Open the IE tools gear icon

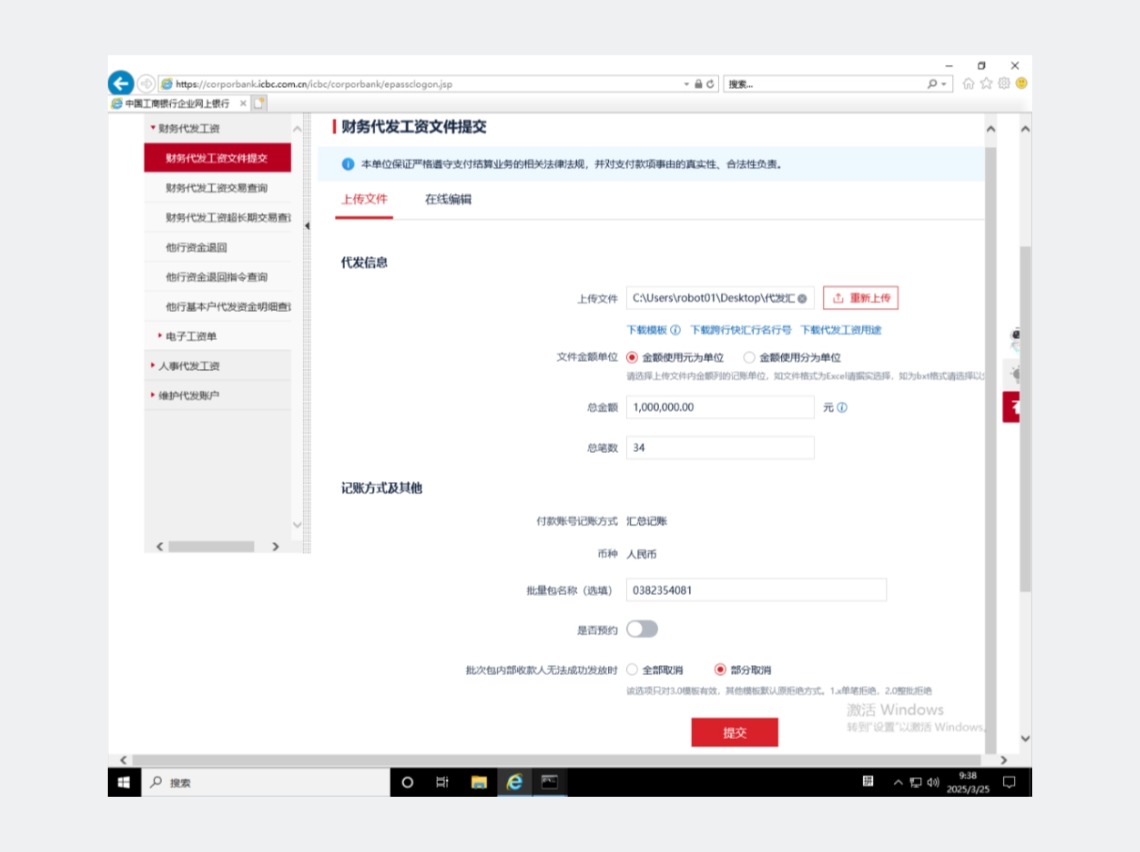click(x=1004, y=84)
